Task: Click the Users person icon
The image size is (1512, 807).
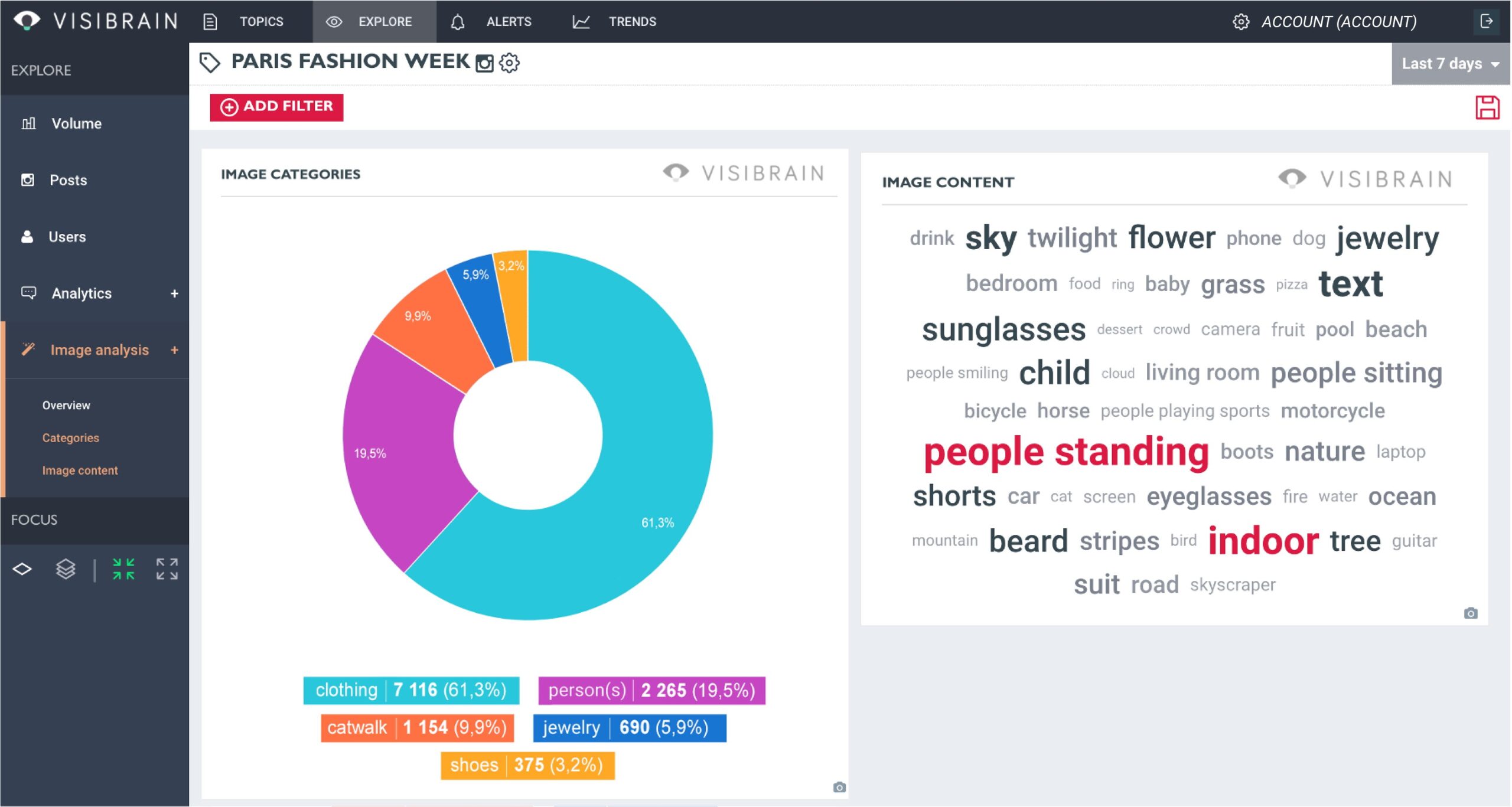Action: (27, 237)
